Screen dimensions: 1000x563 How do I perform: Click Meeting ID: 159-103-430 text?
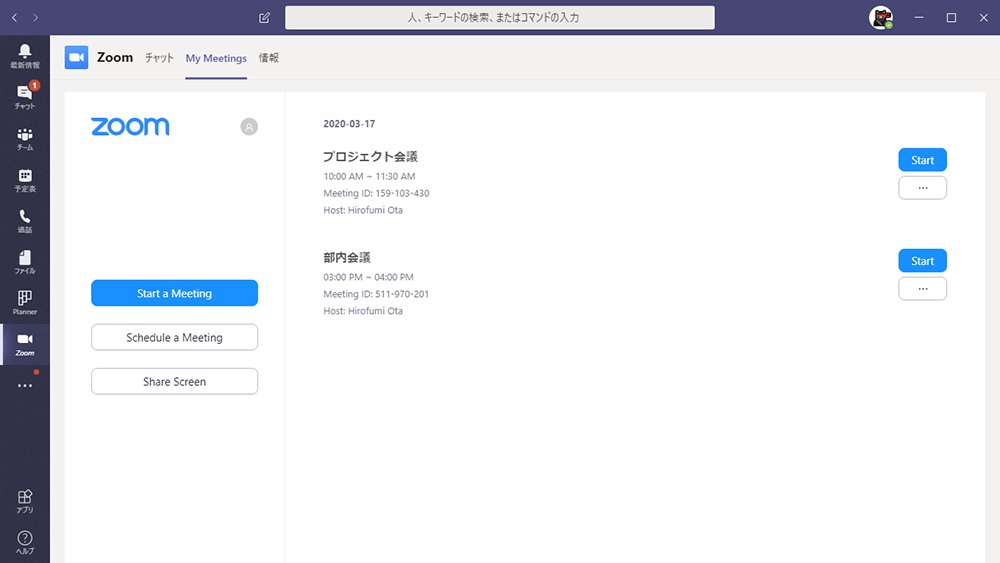coord(376,193)
